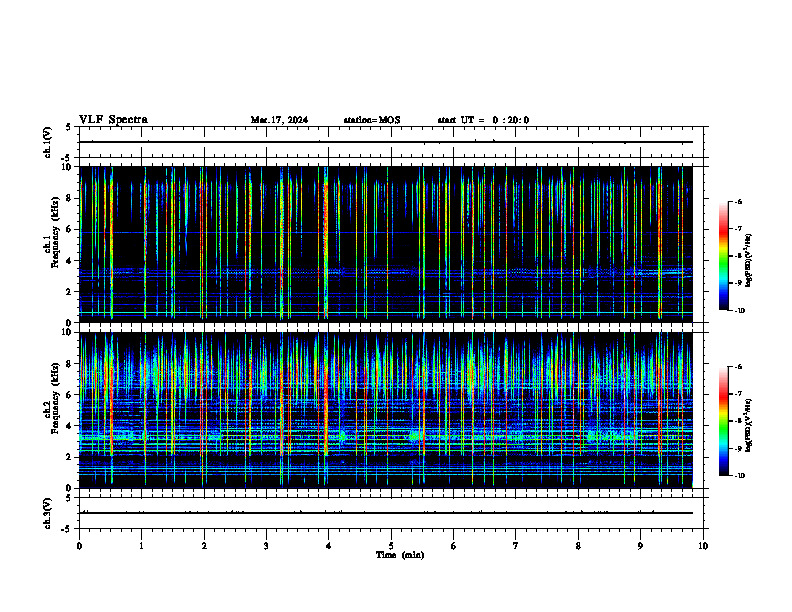Click time axis tick label "0"
Viewport: 792px width, 612px height.
point(79,546)
